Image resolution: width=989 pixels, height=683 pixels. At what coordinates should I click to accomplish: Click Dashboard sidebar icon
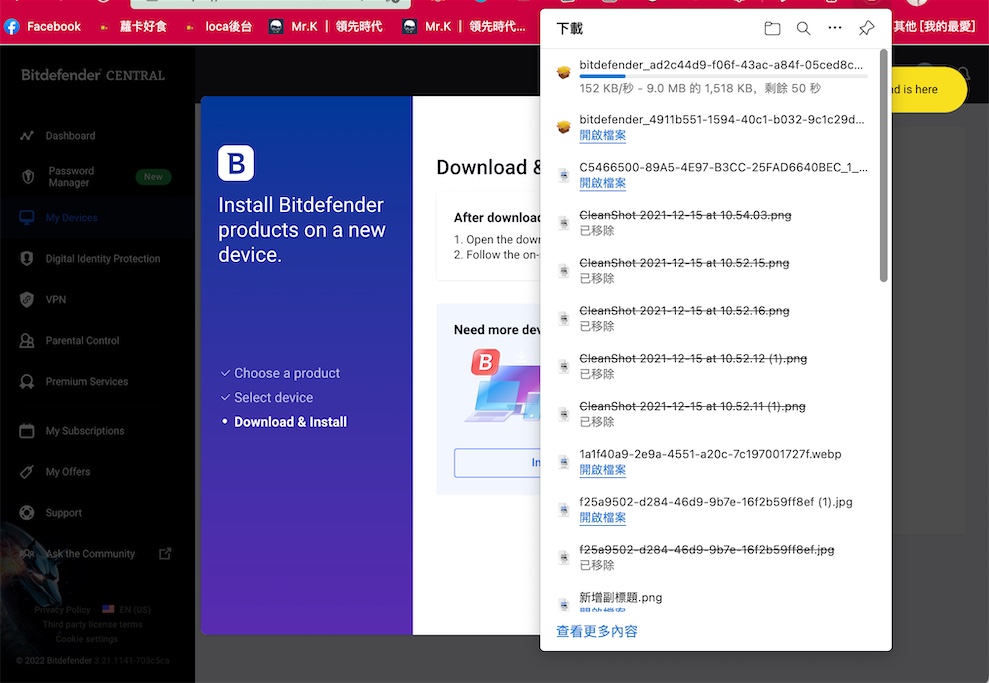[26, 136]
